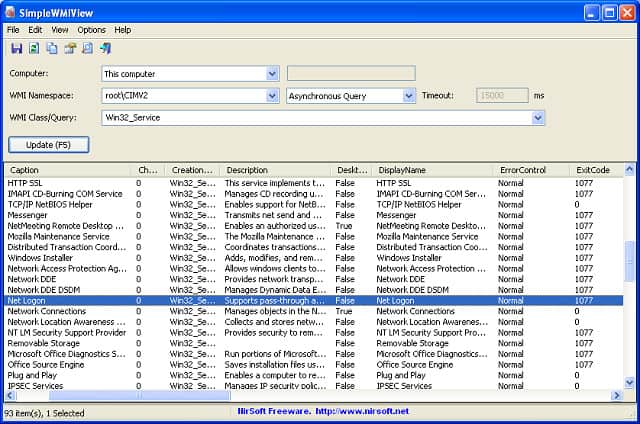This screenshot has width=640, height=424.
Task: Click the horizontal scrollbar thumb
Action: click(140, 395)
